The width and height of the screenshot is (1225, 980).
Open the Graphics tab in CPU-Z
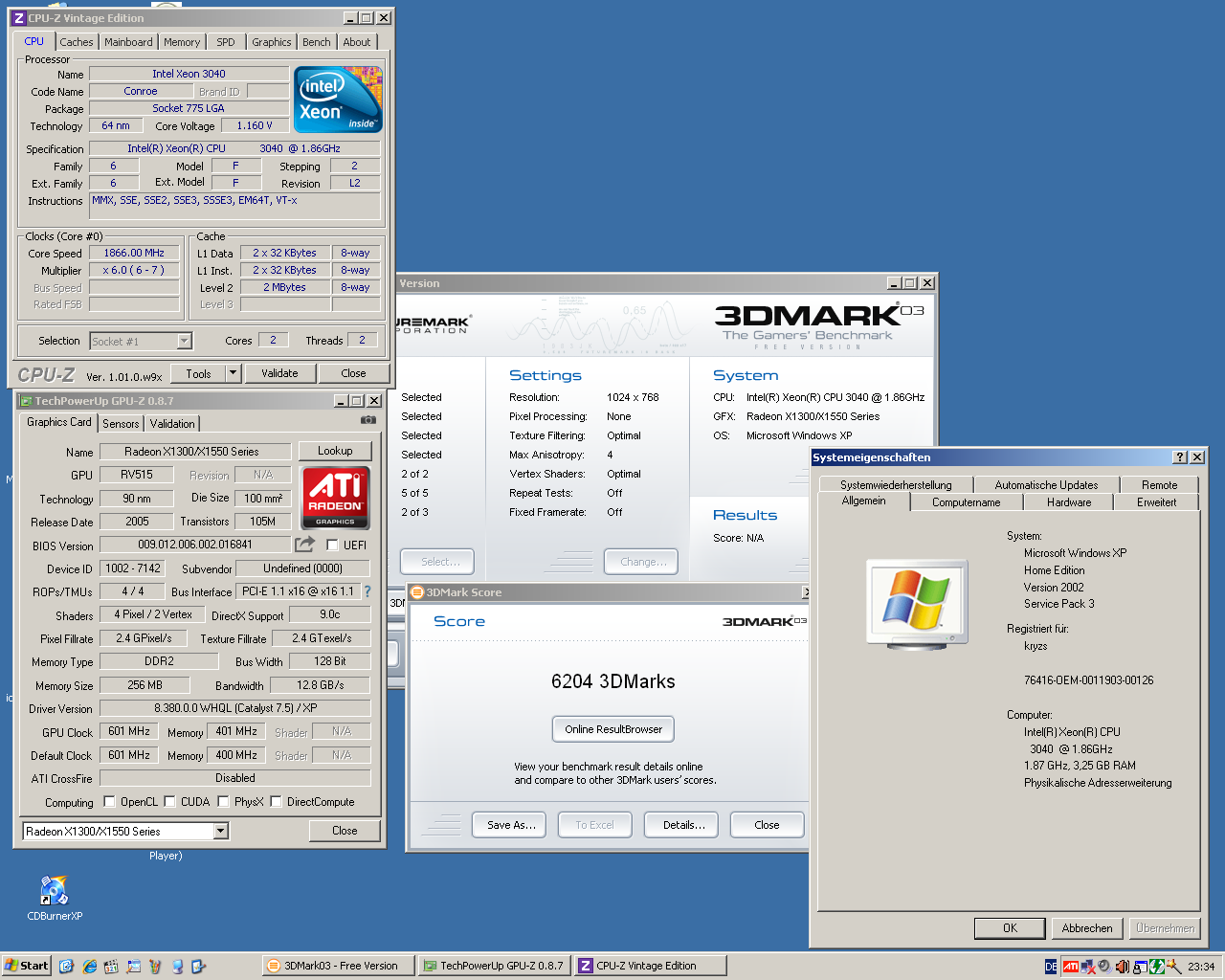(x=272, y=42)
